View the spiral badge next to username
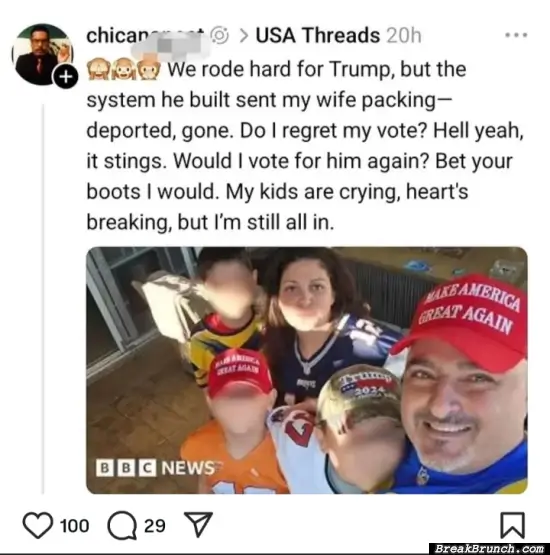550x555 pixels. pyautogui.click(x=219, y=35)
